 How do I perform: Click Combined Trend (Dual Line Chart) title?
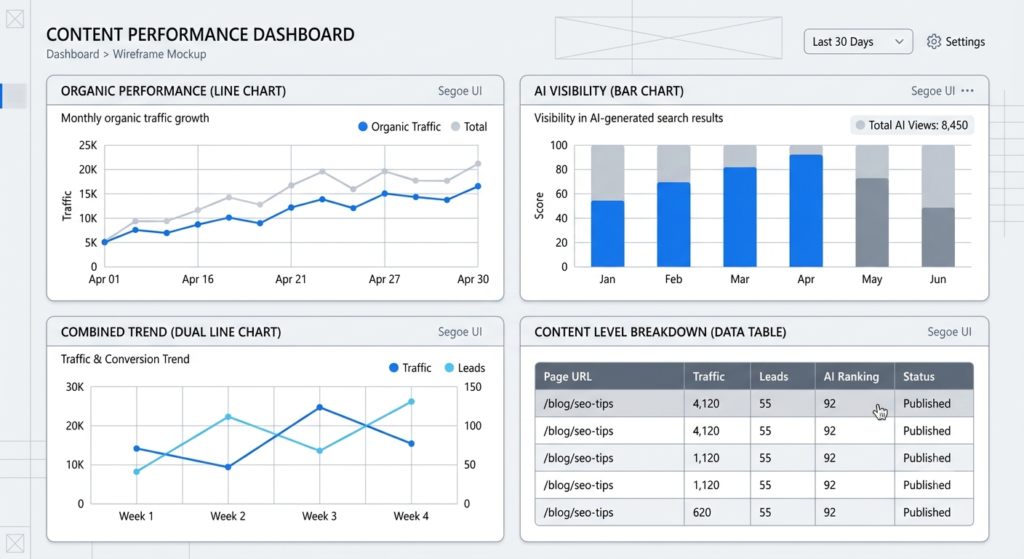pos(171,332)
